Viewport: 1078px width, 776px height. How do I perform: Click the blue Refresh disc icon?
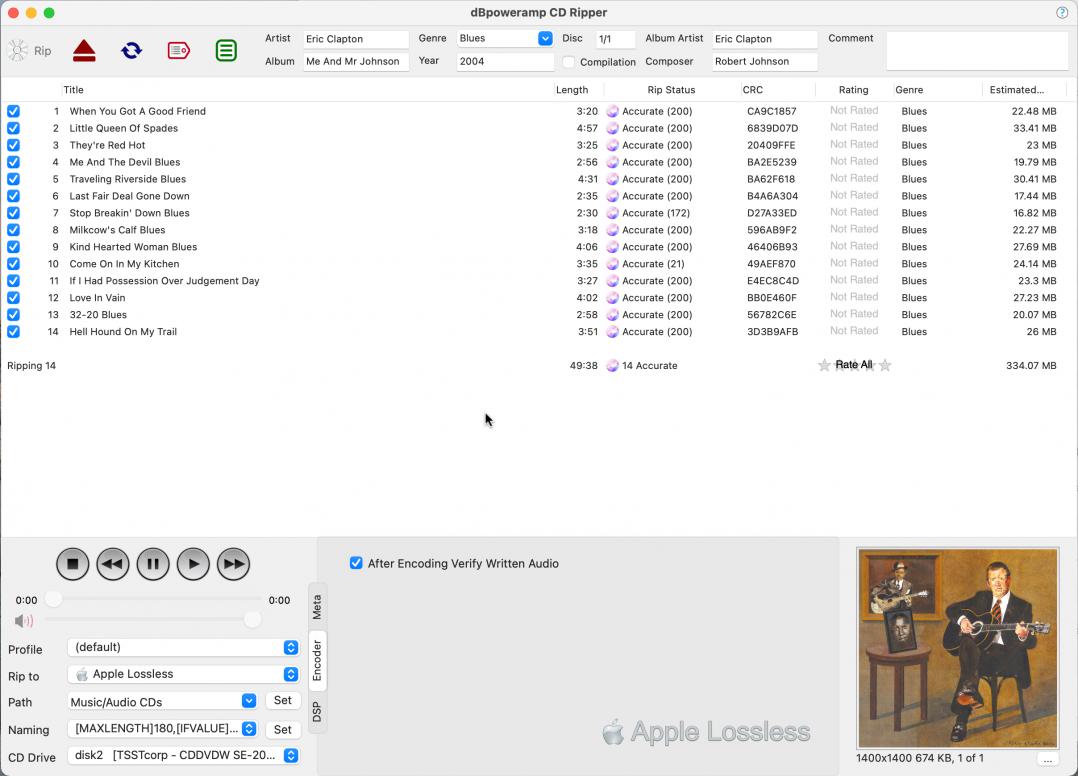[131, 50]
